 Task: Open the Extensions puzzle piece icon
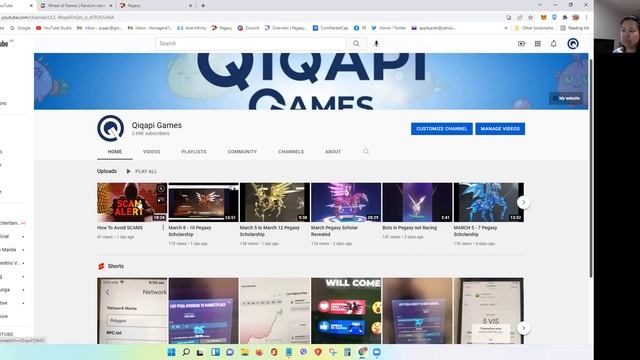pos(565,18)
